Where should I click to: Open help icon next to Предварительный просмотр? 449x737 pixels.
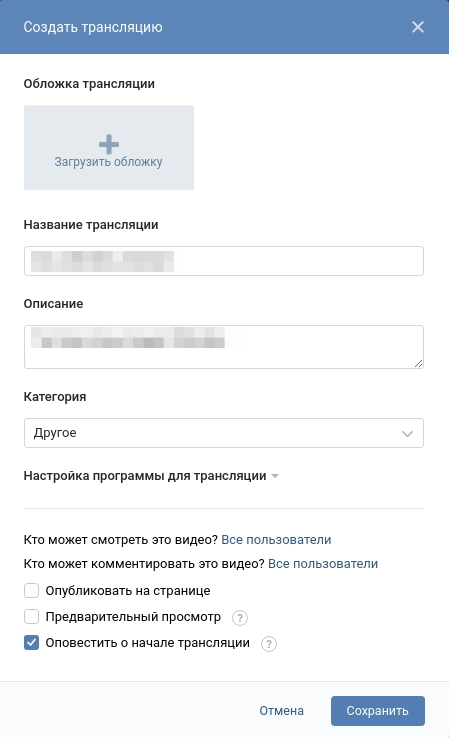click(x=240, y=617)
